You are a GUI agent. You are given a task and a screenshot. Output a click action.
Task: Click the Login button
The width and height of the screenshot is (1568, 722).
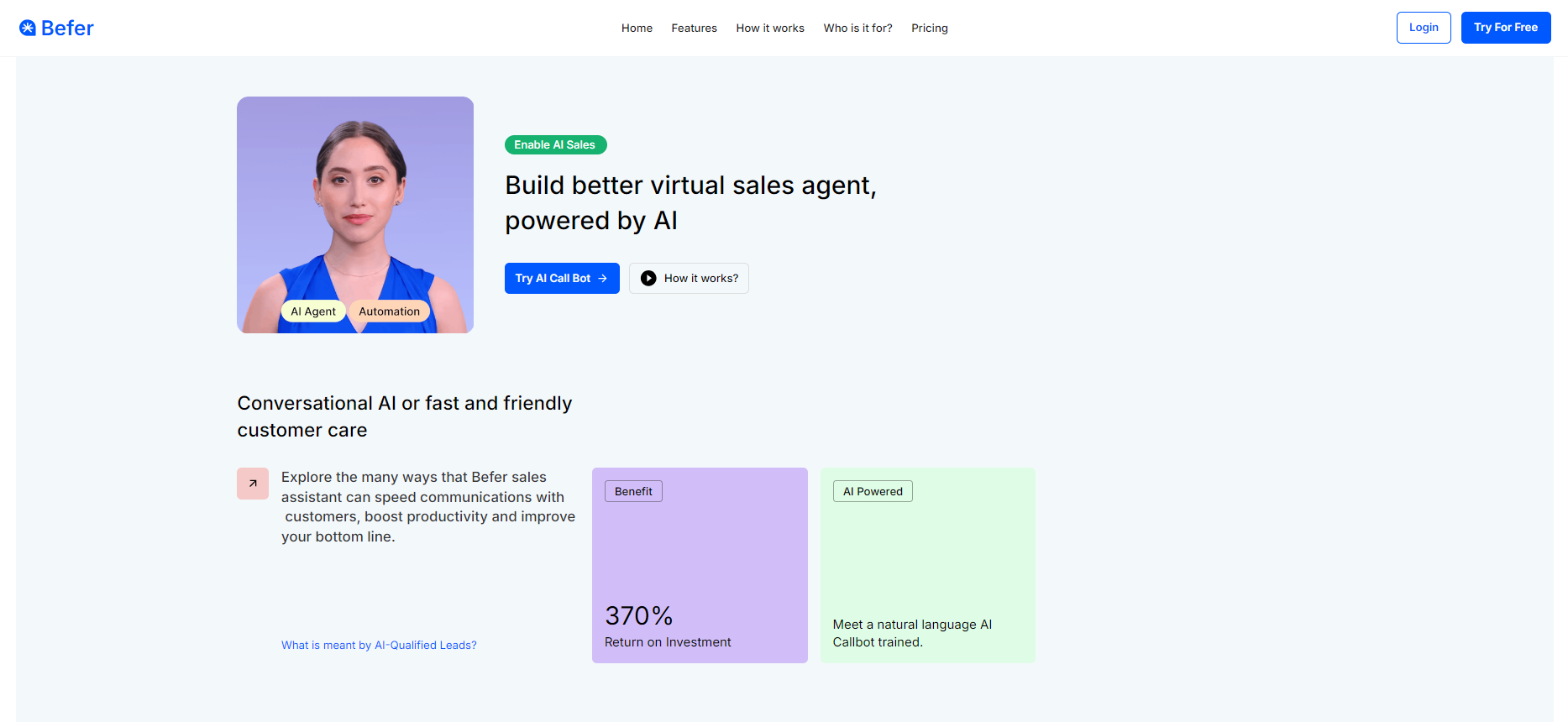click(x=1424, y=28)
